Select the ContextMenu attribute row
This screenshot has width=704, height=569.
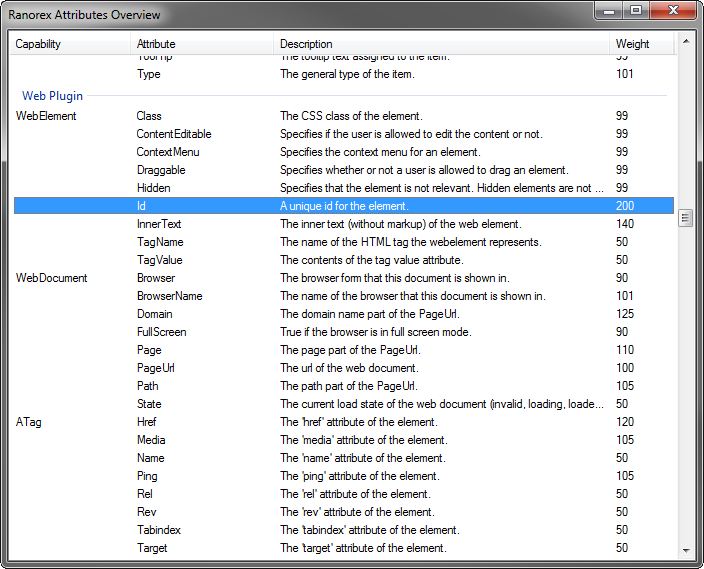point(344,152)
